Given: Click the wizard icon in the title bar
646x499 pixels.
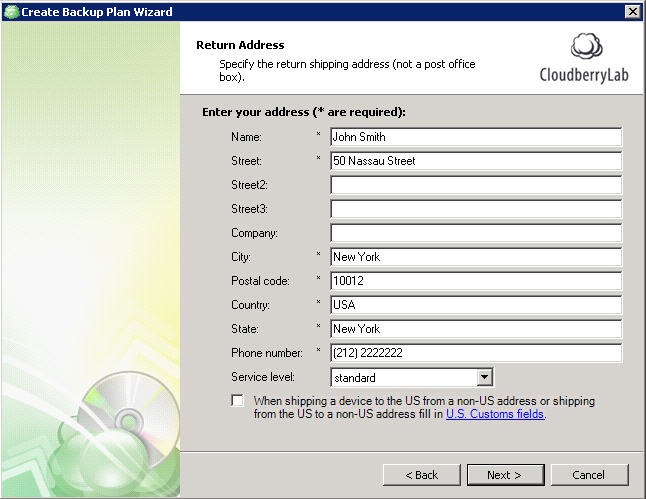Looking at the screenshot, I should click(x=11, y=12).
